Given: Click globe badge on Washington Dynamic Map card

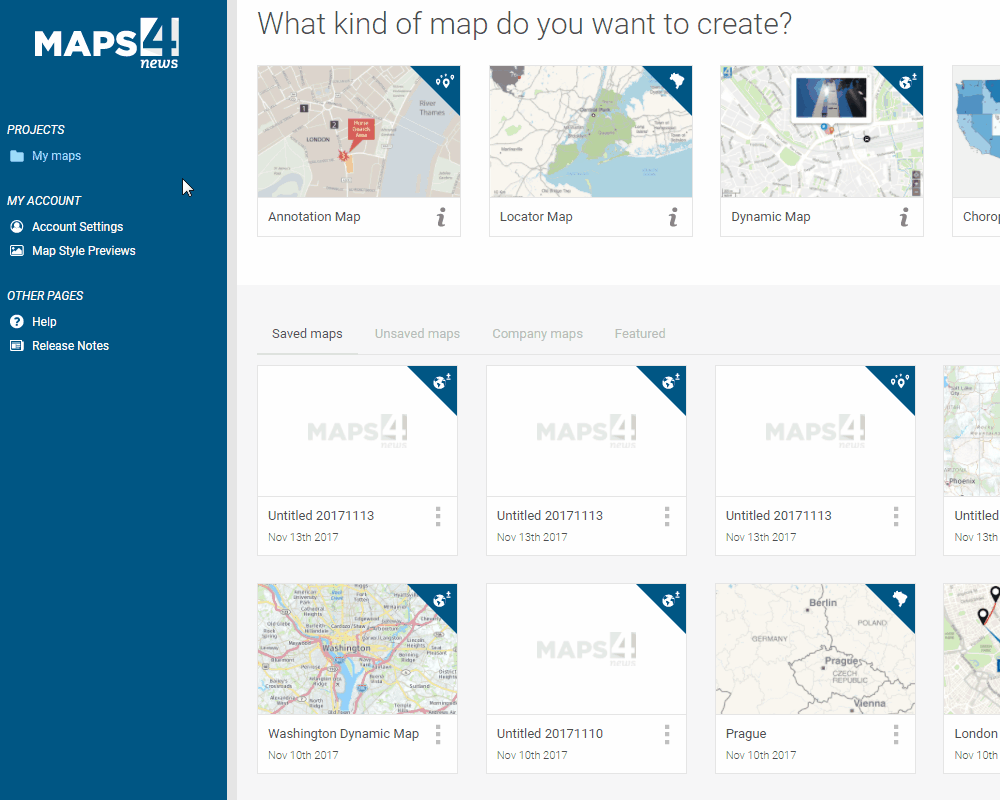Looking at the screenshot, I should pos(442,599).
